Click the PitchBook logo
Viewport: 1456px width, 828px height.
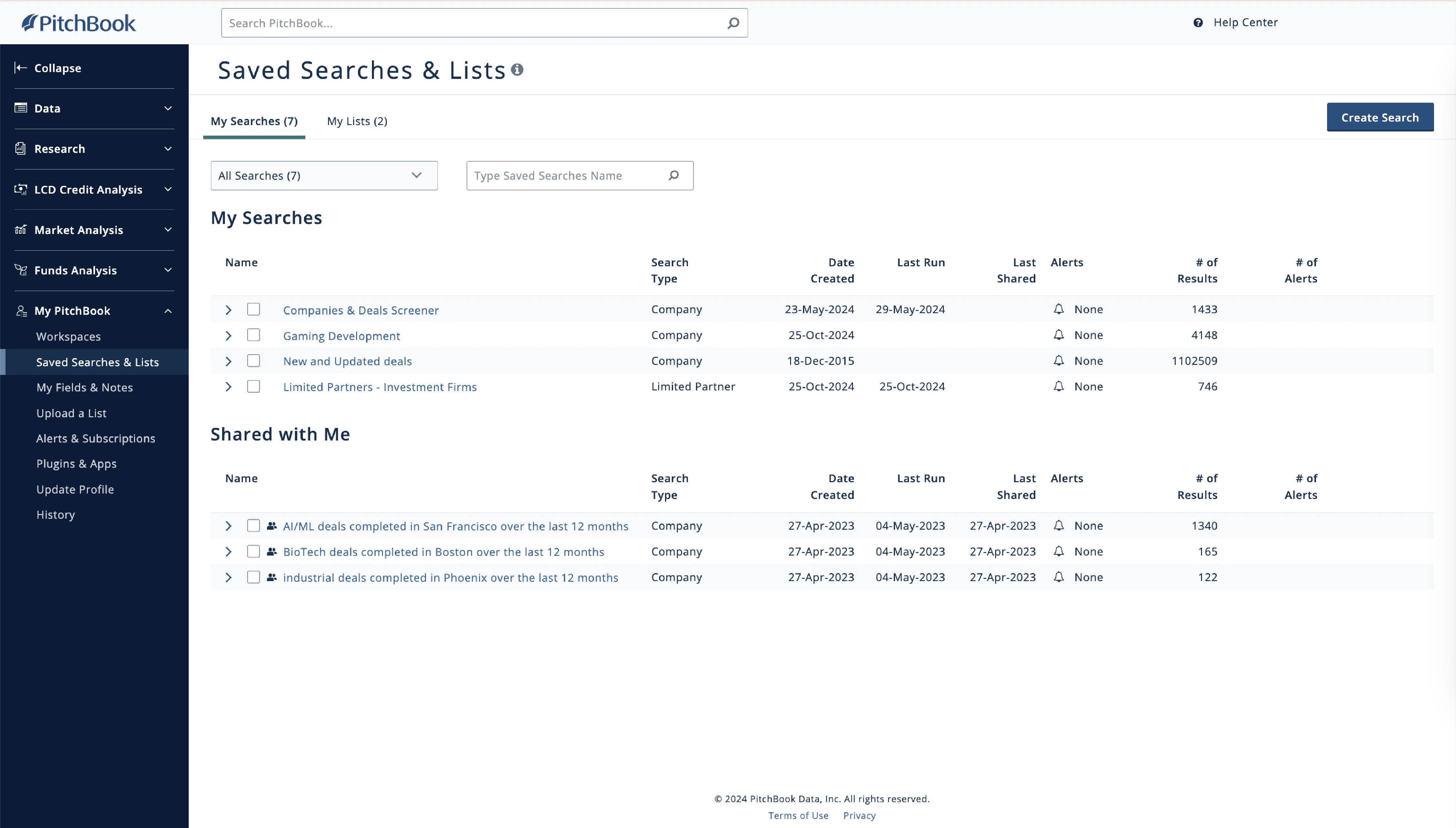[79, 23]
